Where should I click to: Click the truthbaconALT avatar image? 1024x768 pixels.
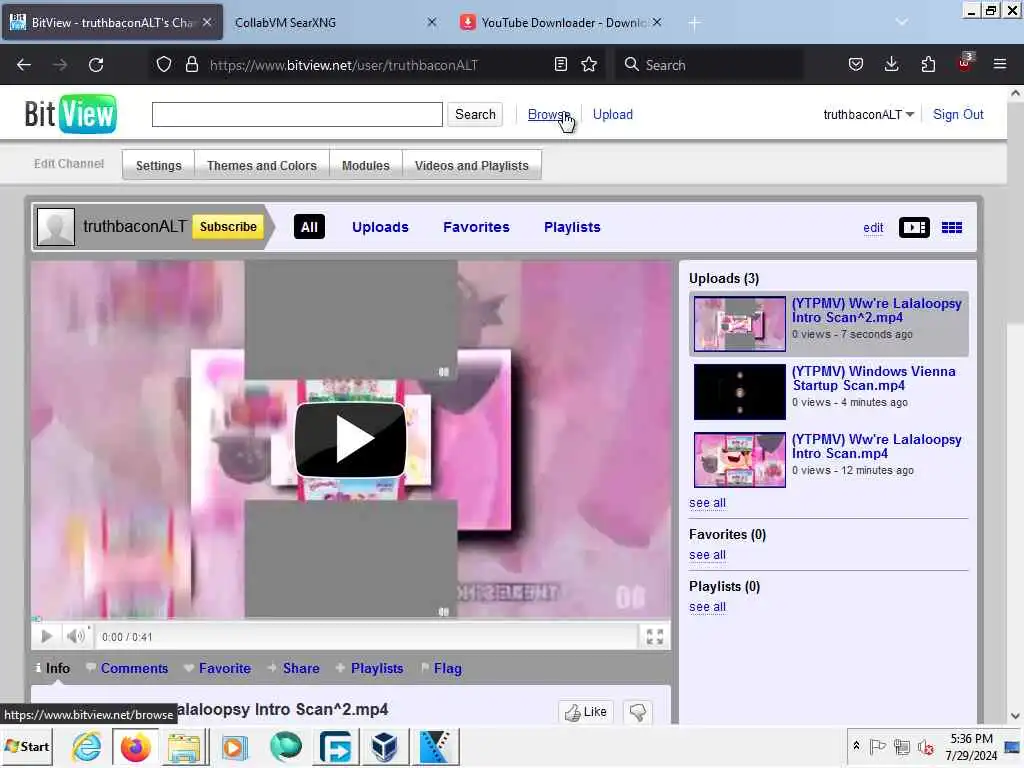click(56, 227)
